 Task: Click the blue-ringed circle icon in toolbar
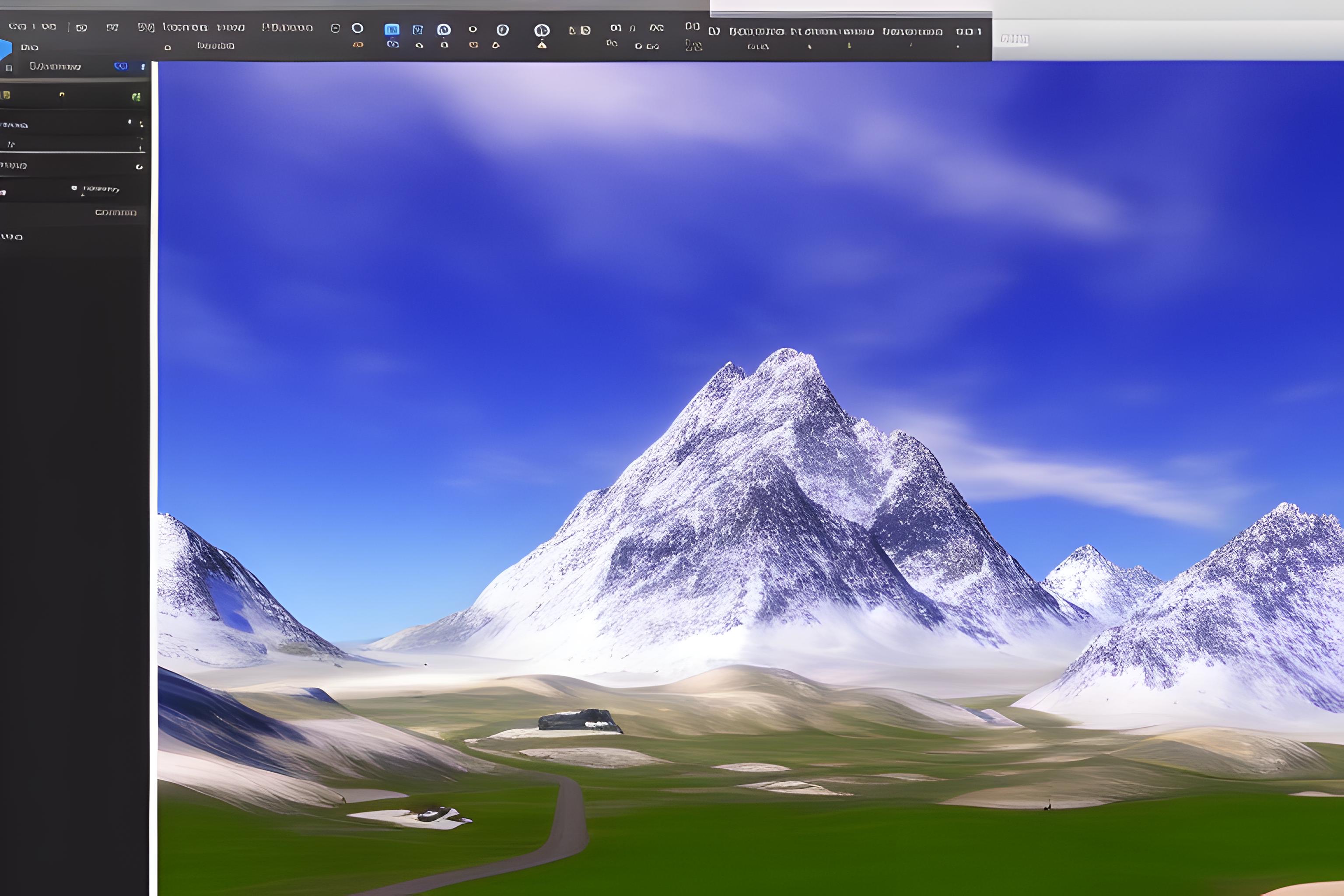pos(444,30)
